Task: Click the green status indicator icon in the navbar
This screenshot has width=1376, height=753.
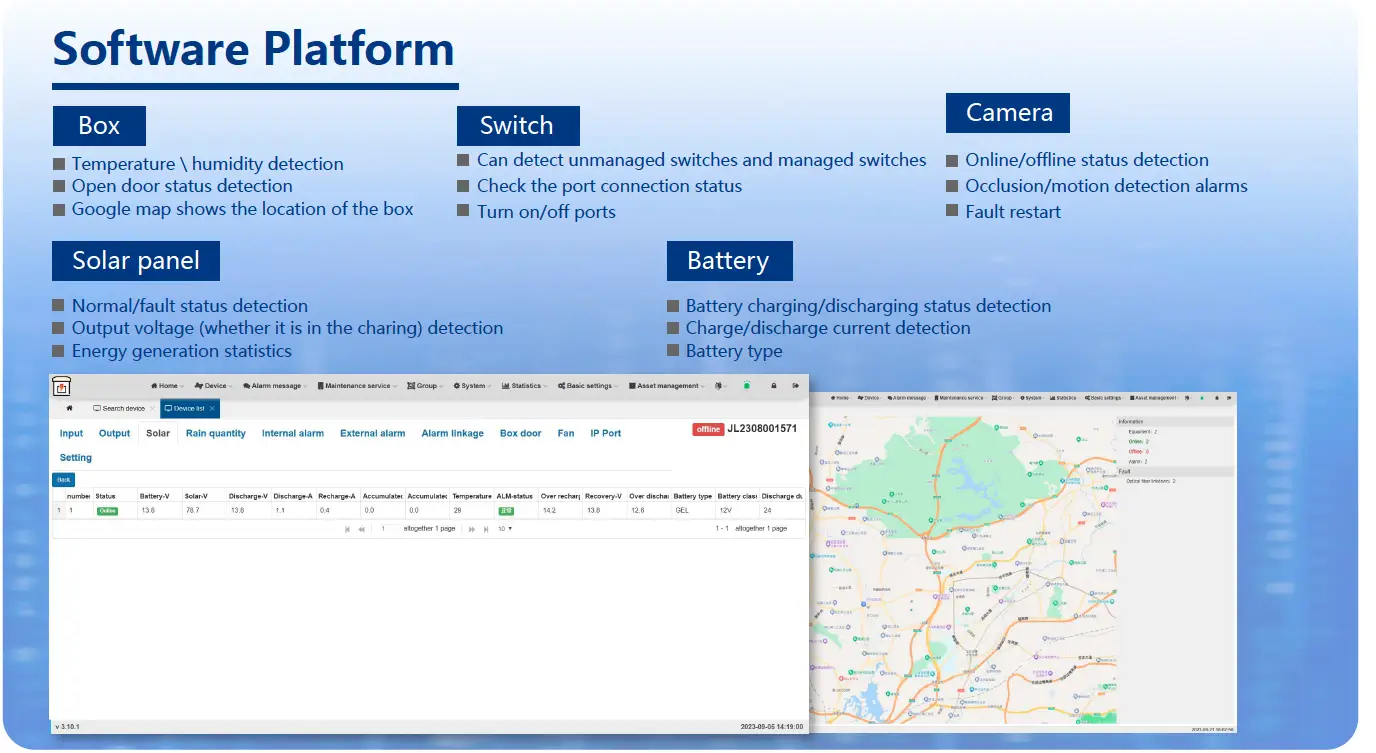Action: coord(746,385)
